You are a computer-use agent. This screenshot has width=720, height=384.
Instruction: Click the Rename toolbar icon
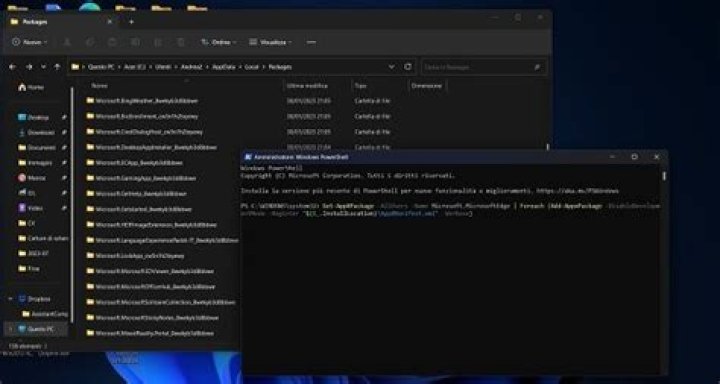tap(135, 42)
